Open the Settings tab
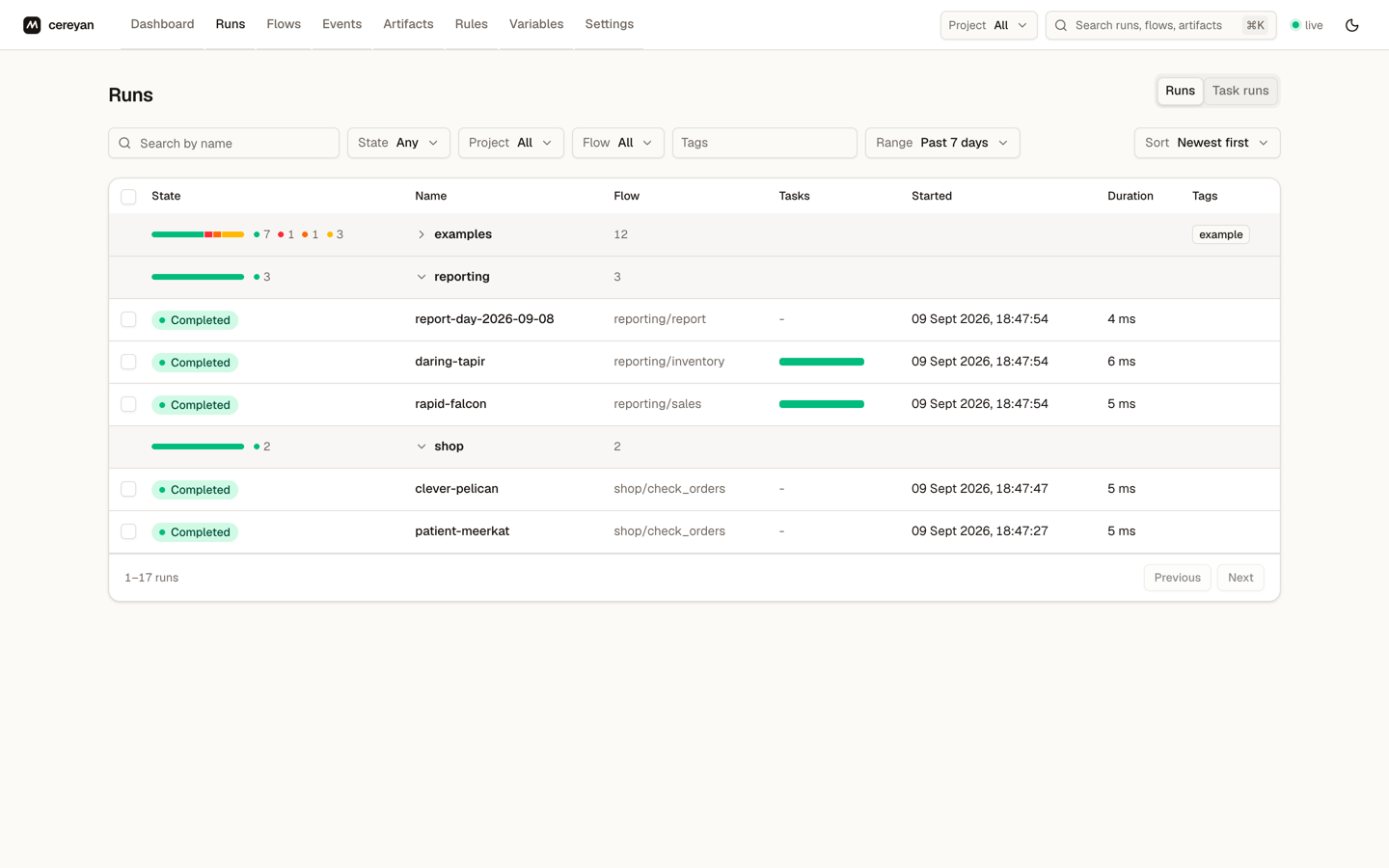This screenshot has height=868, width=1389. click(610, 24)
